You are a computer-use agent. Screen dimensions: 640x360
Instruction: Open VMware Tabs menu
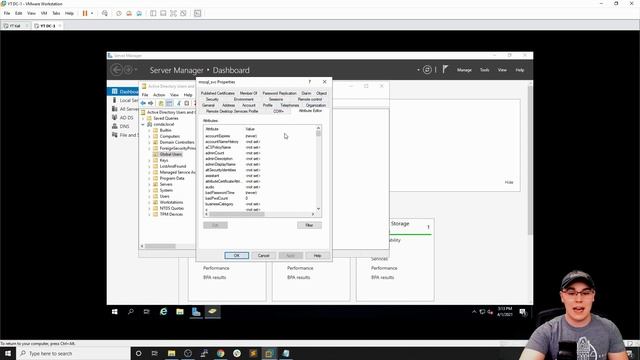(56, 13)
